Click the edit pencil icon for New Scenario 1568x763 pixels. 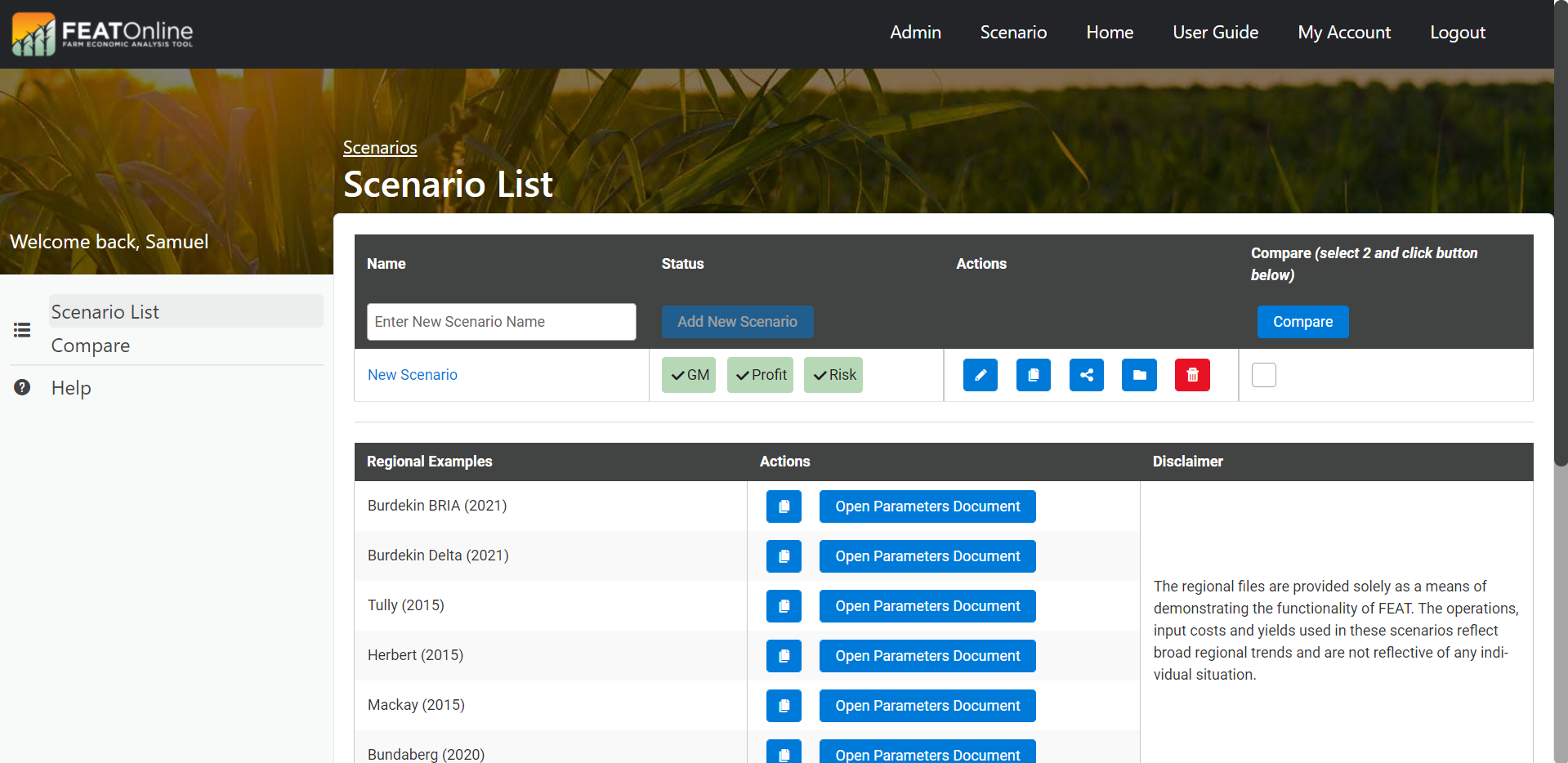click(x=980, y=375)
